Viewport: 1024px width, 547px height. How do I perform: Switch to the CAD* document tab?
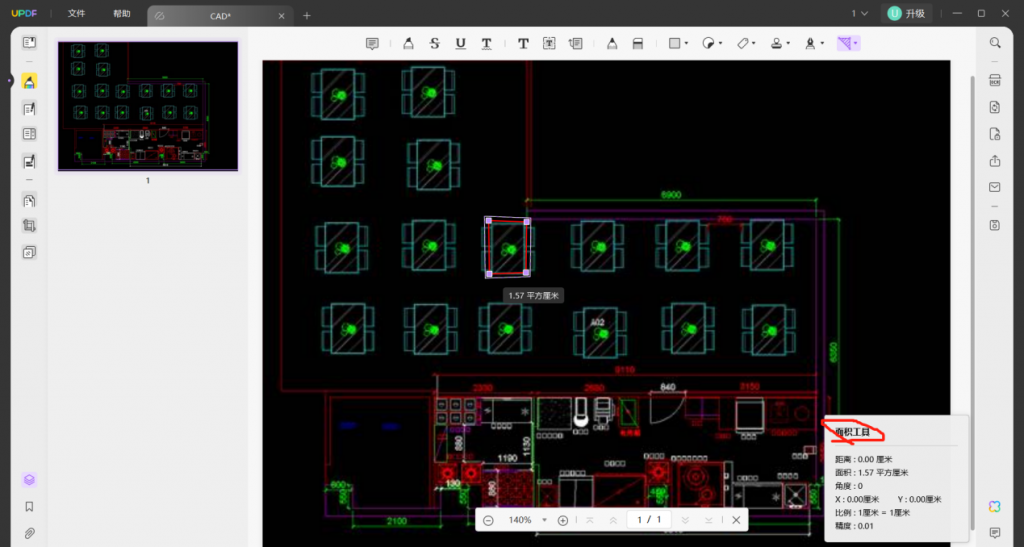215,15
